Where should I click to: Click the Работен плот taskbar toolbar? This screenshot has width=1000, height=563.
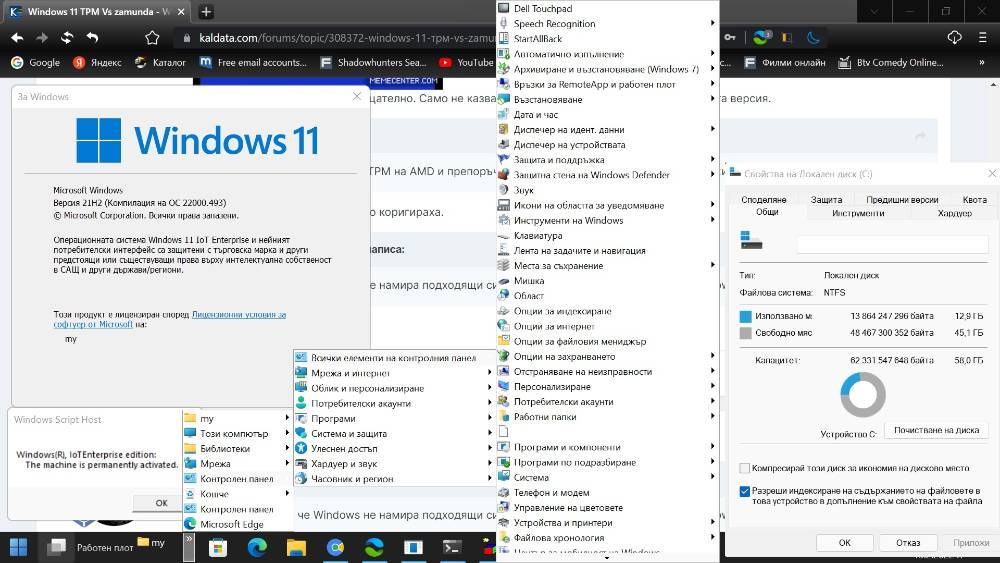tap(105, 548)
